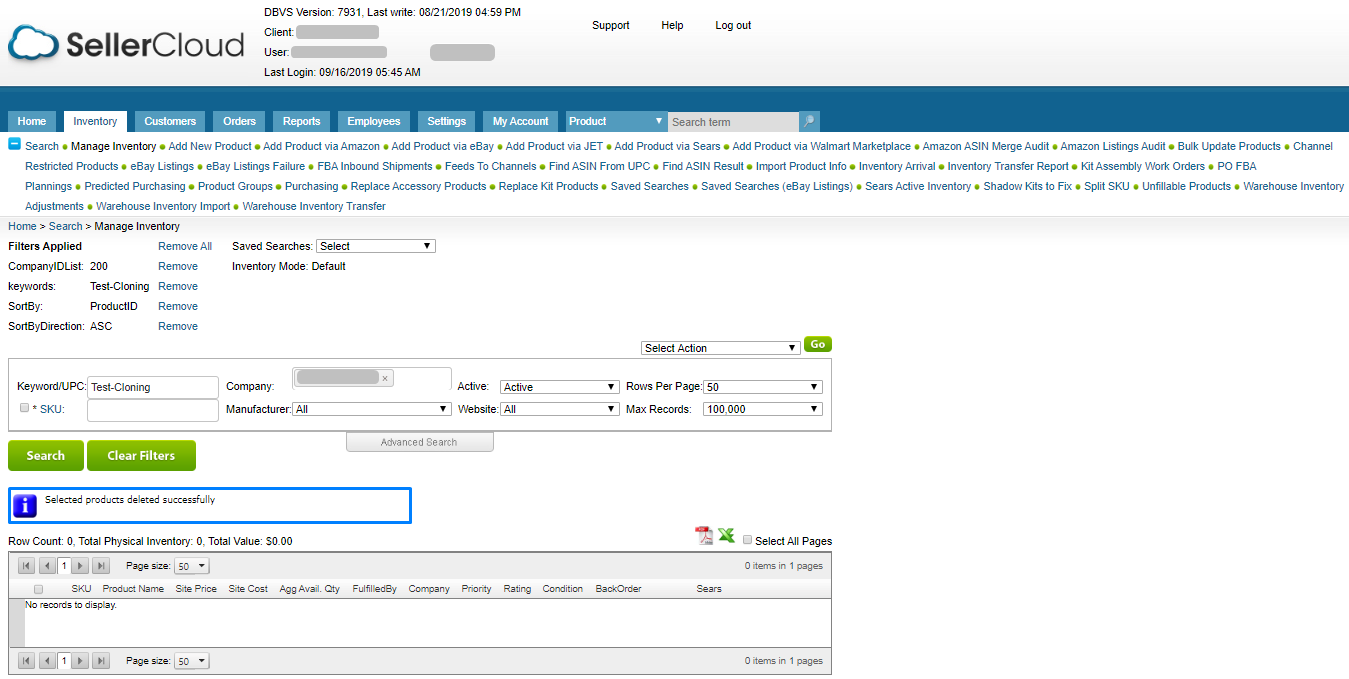Sort grid by Agg Avail. Qty column
1349x679 pixels.
coord(310,589)
